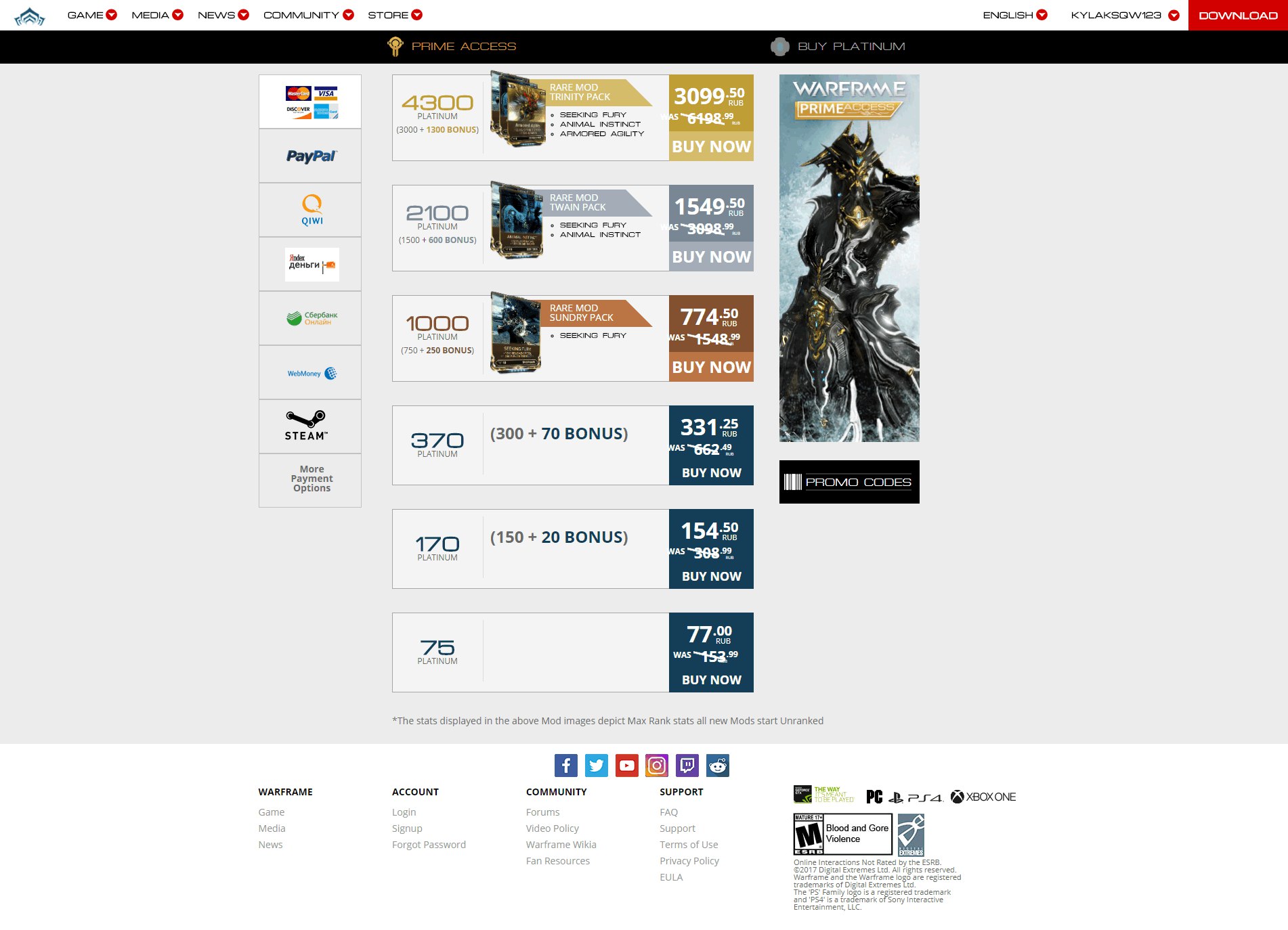Click the ESRB Mature rating badge
Screen dimensions: 1288x930
pyautogui.click(x=843, y=834)
